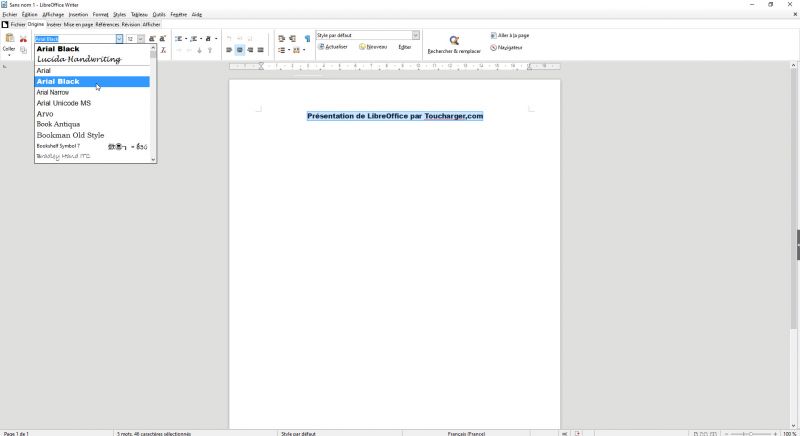Switch to the Afficher ribbon tab
The width and height of the screenshot is (800, 436).
(152, 24)
